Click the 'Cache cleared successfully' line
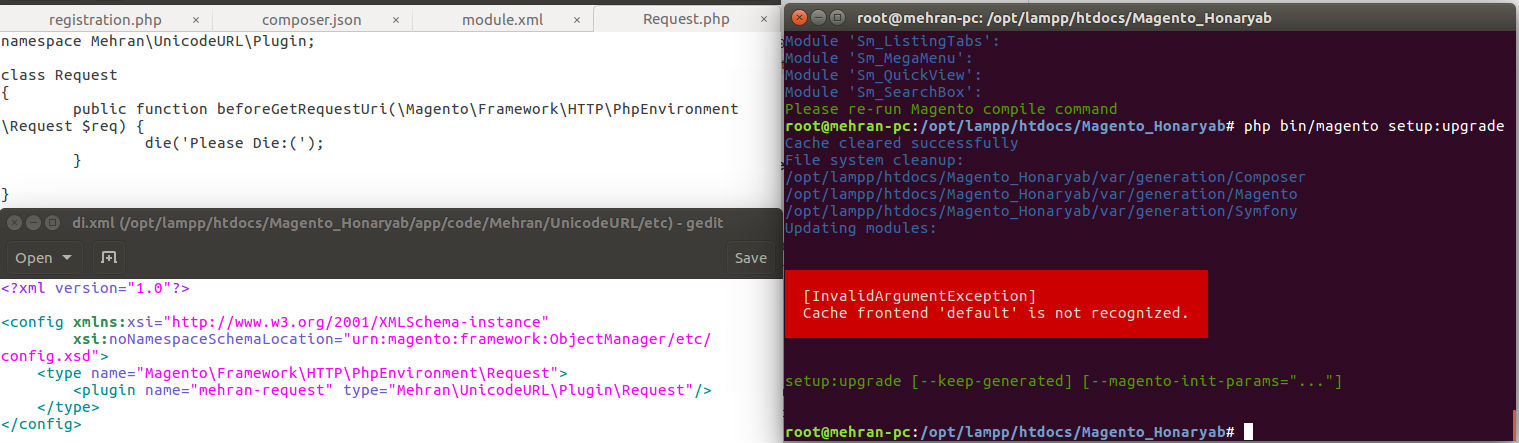Viewport: 1519px width, 443px height. coord(901,143)
